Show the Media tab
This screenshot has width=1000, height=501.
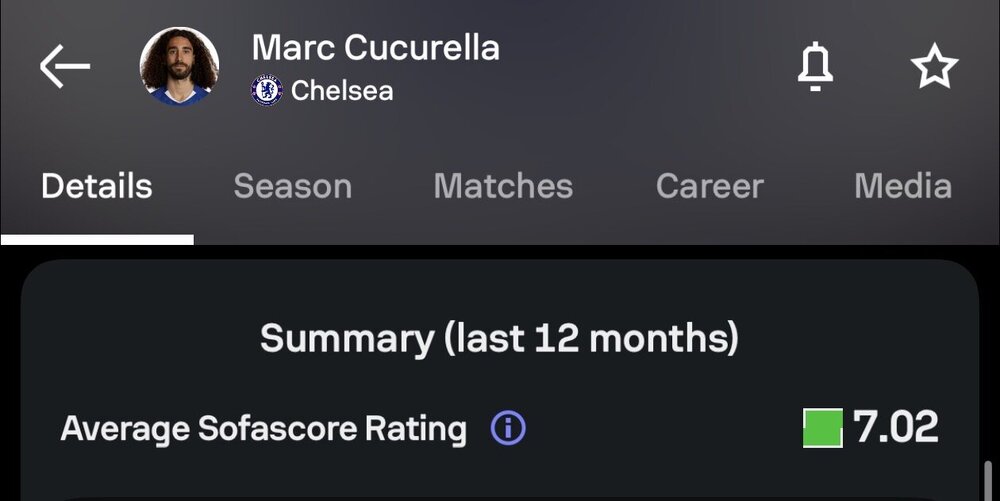click(903, 186)
